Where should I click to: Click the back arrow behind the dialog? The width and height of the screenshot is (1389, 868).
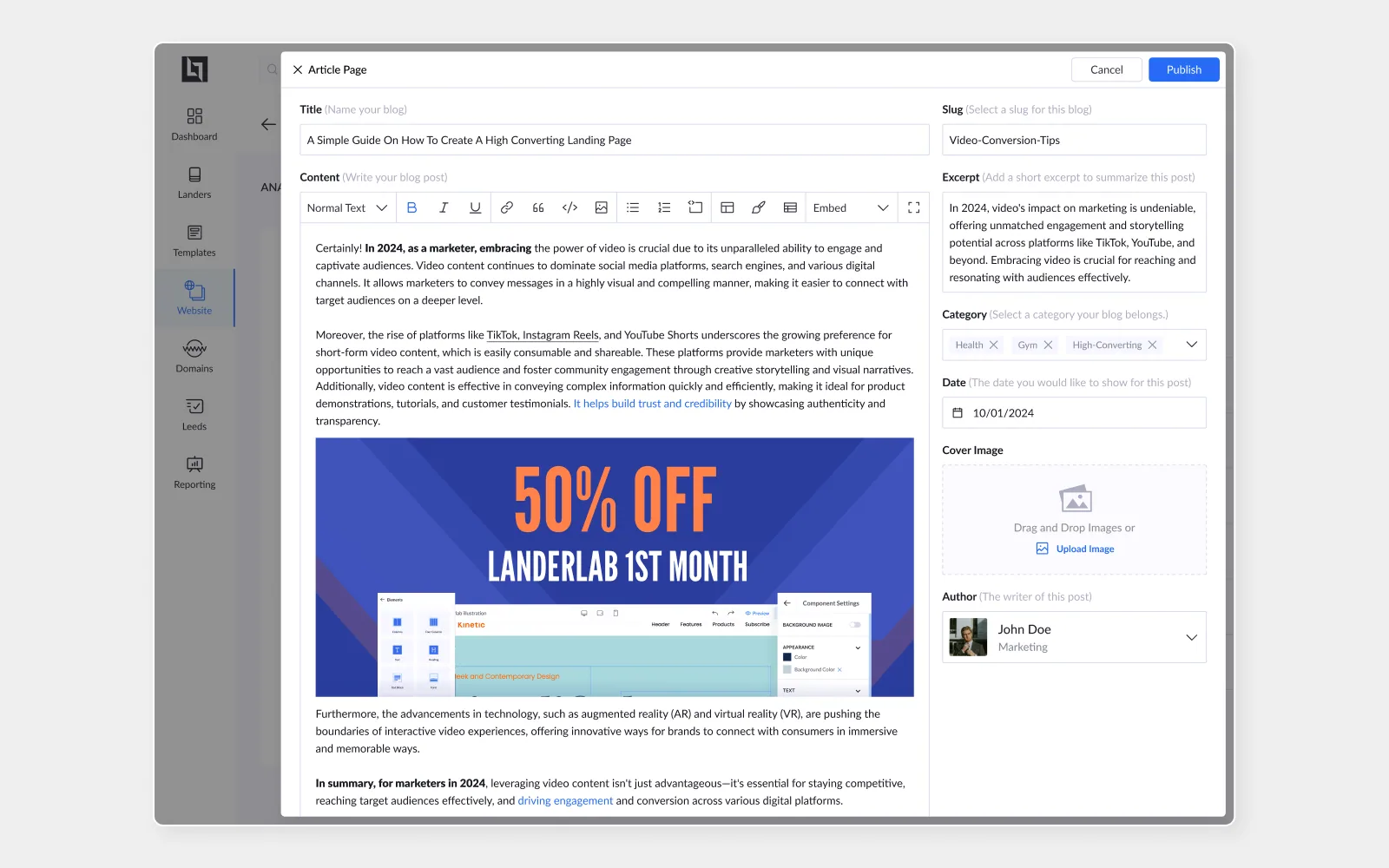pyautogui.click(x=268, y=124)
